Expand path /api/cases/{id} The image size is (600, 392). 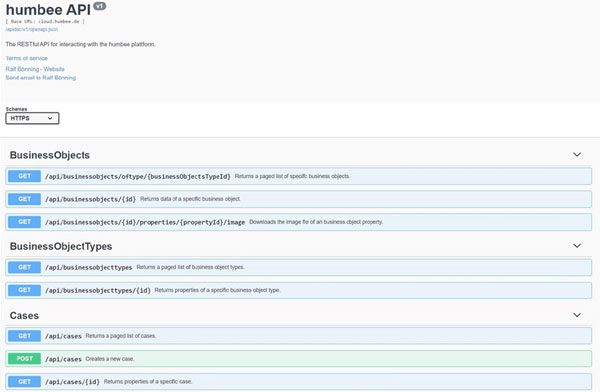coord(72,382)
